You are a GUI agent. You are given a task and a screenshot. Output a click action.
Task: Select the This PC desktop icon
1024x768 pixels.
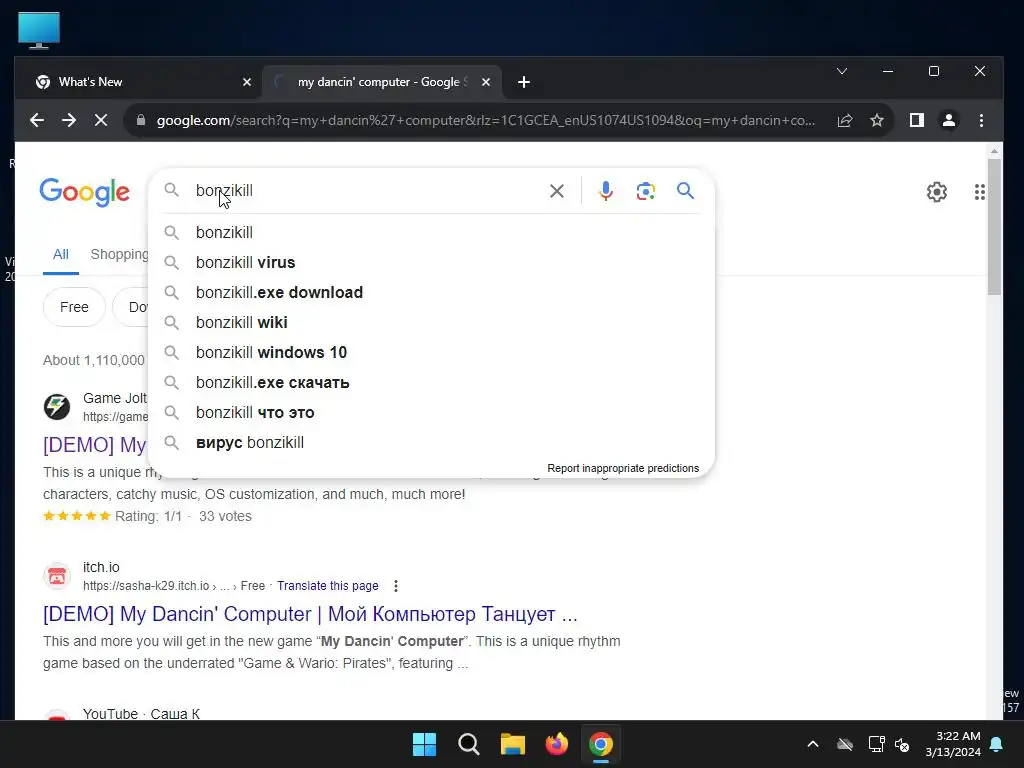[39, 30]
